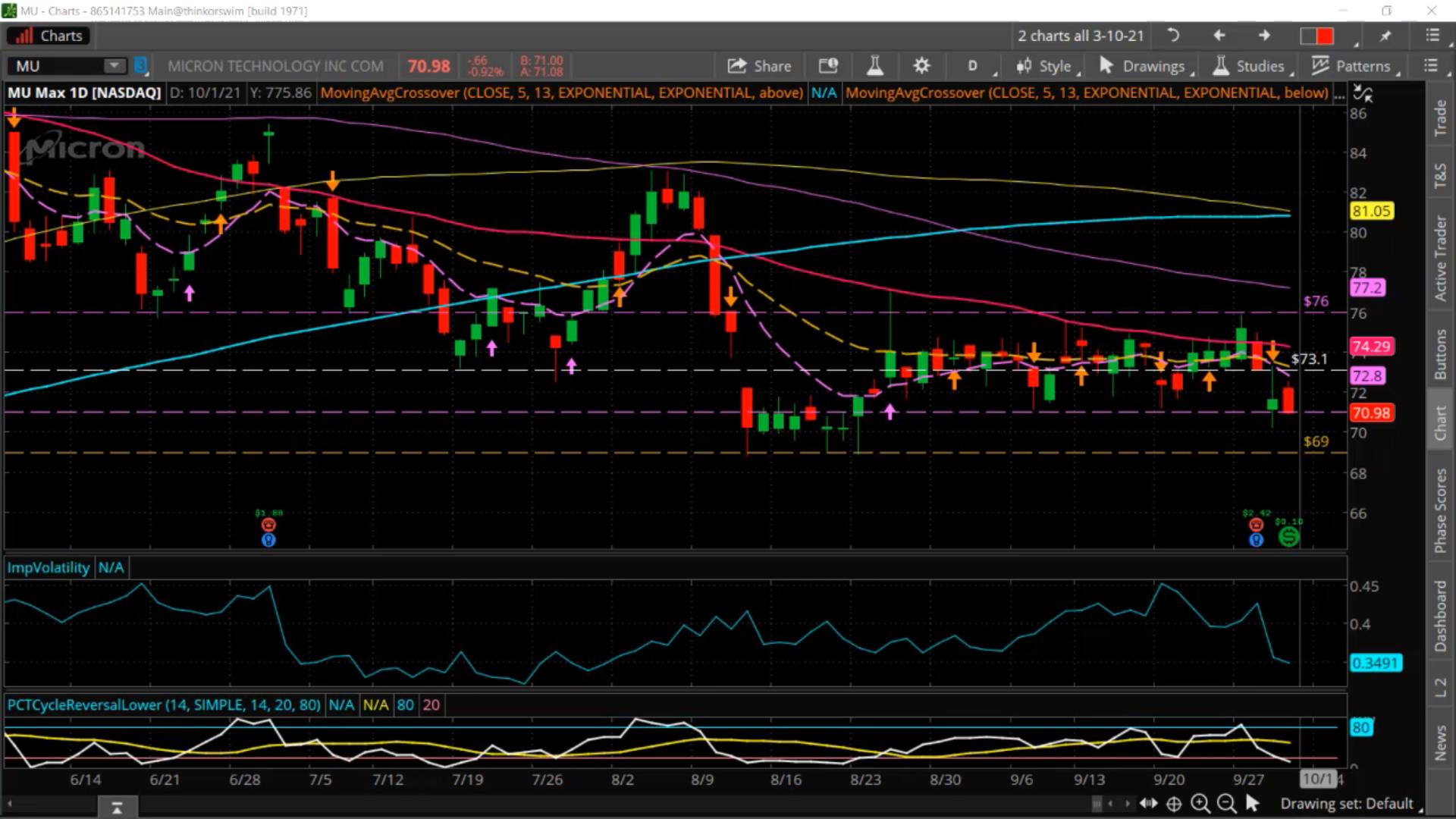Image resolution: width=1456 pixels, height=819 pixels.
Task: Open the Phase Scores sidebar tab
Action: 1440,510
